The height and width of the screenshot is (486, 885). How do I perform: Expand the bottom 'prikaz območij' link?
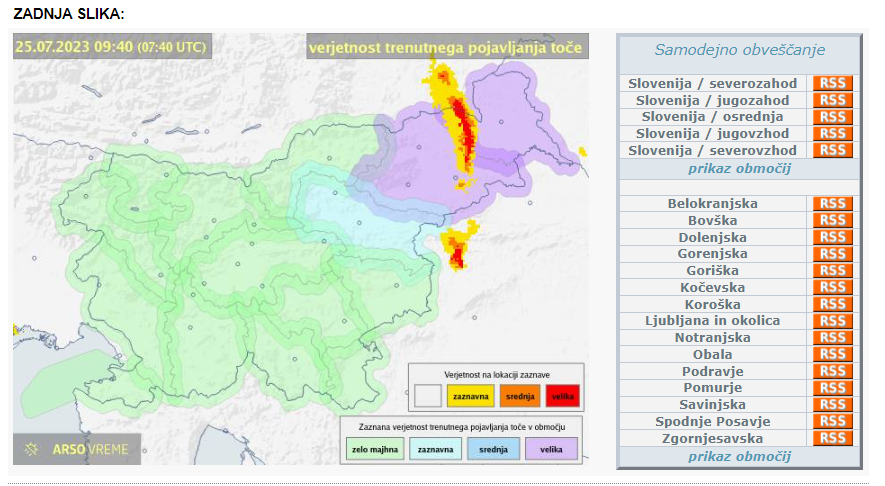pos(739,456)
